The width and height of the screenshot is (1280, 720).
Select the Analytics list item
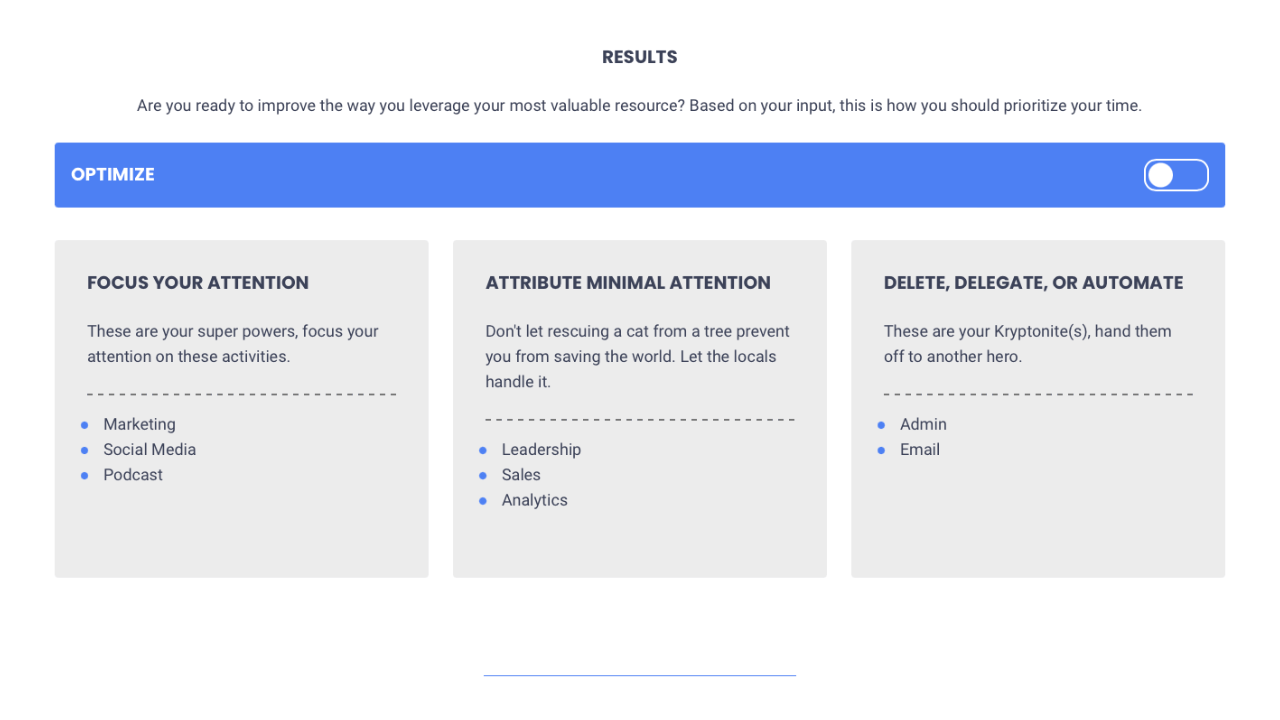coord(535,500)
